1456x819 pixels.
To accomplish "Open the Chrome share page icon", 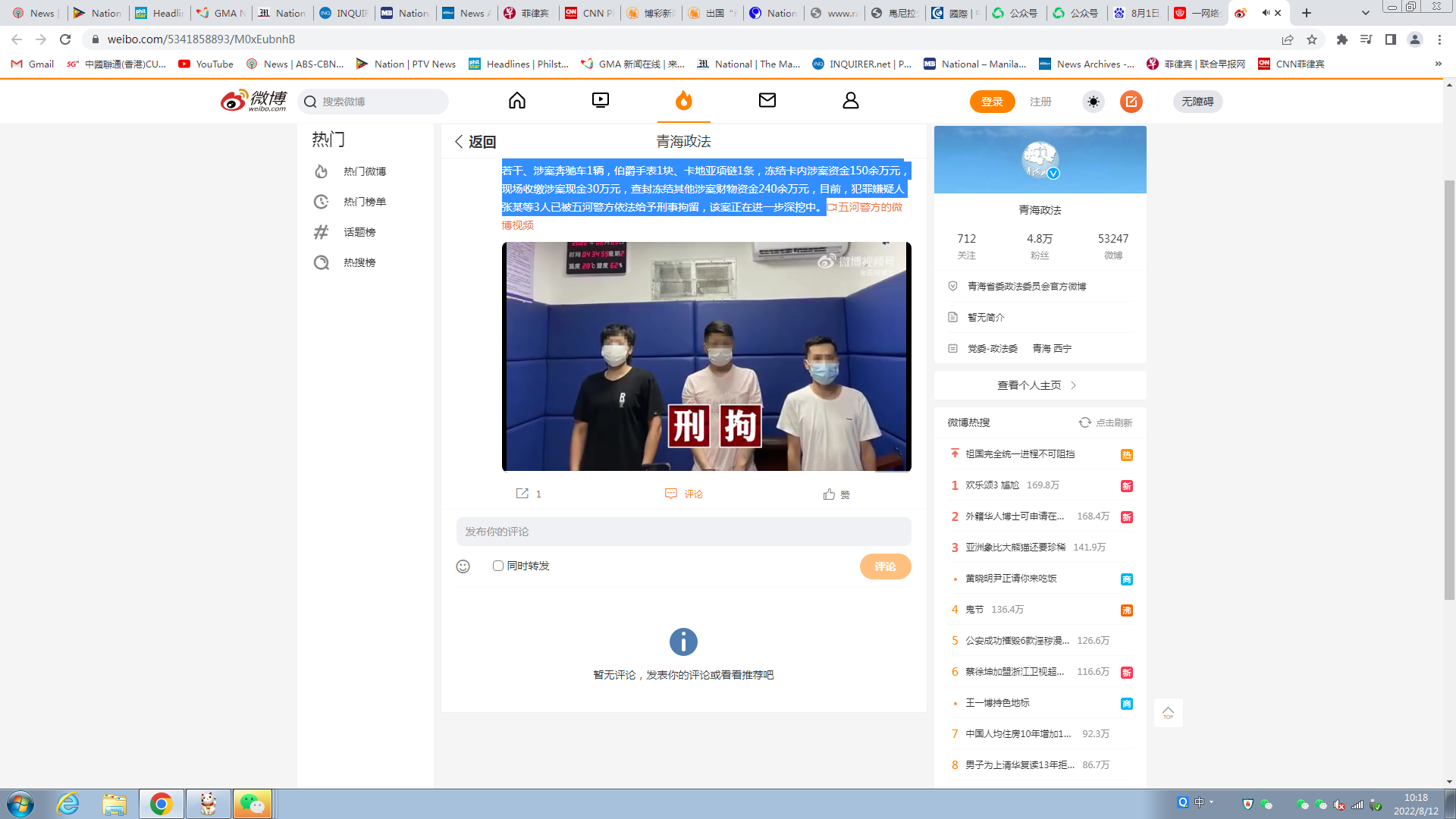I will (1288, 39).
